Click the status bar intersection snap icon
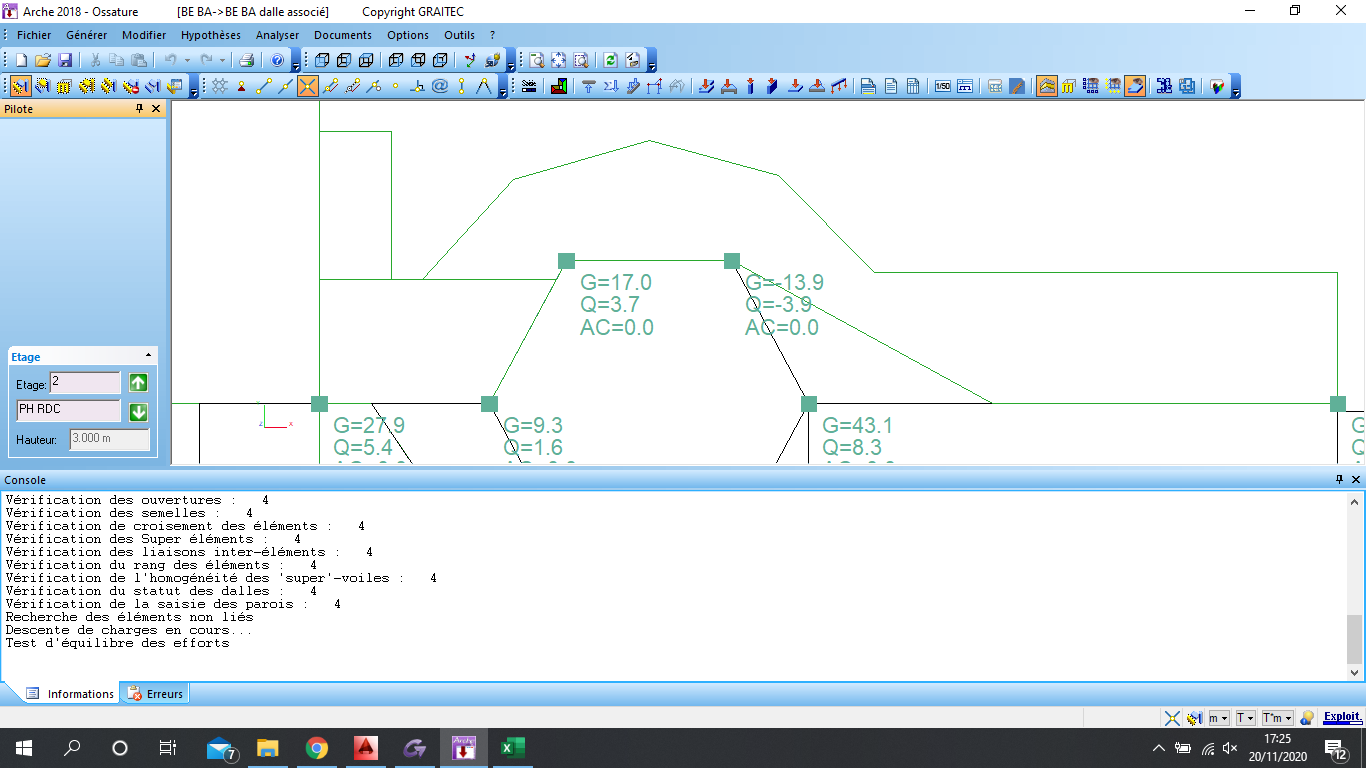Screen dimensions: 1366x768 click(1172, 718)
